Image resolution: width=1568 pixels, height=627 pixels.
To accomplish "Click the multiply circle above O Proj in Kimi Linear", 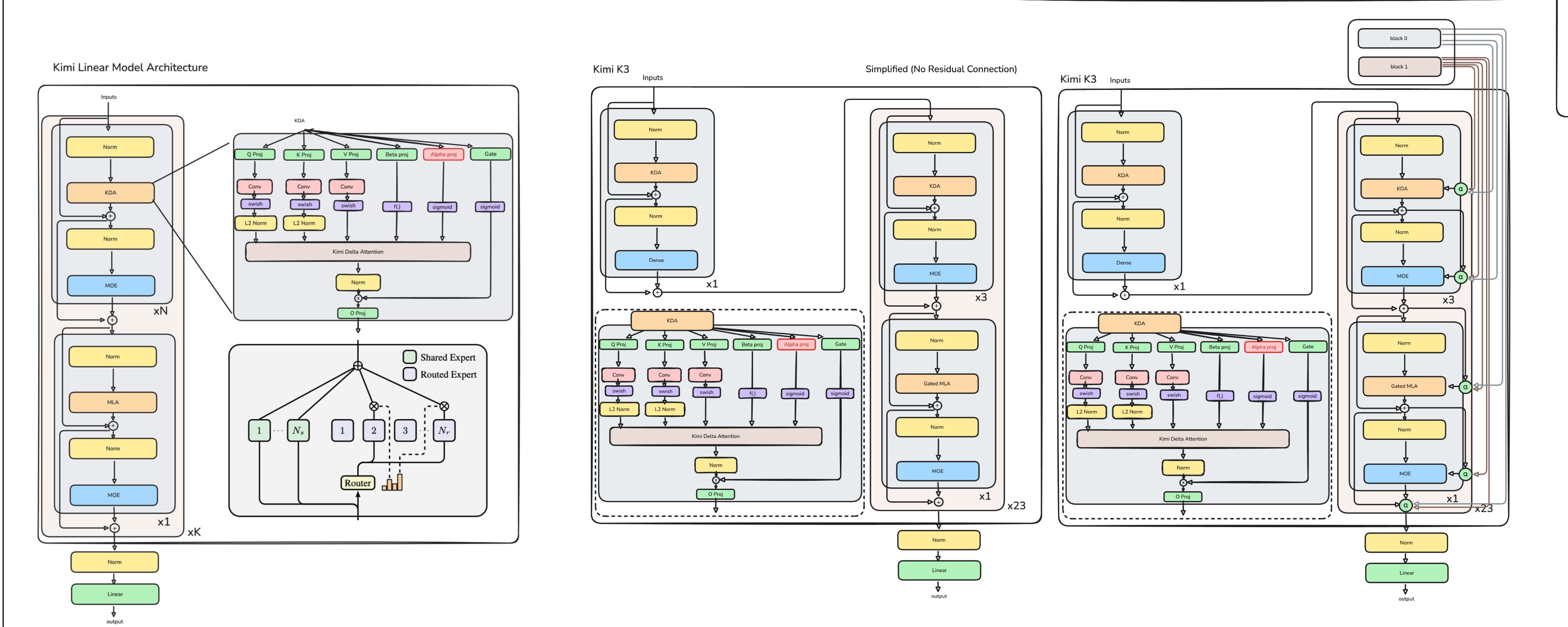I will tap(358, 298).
